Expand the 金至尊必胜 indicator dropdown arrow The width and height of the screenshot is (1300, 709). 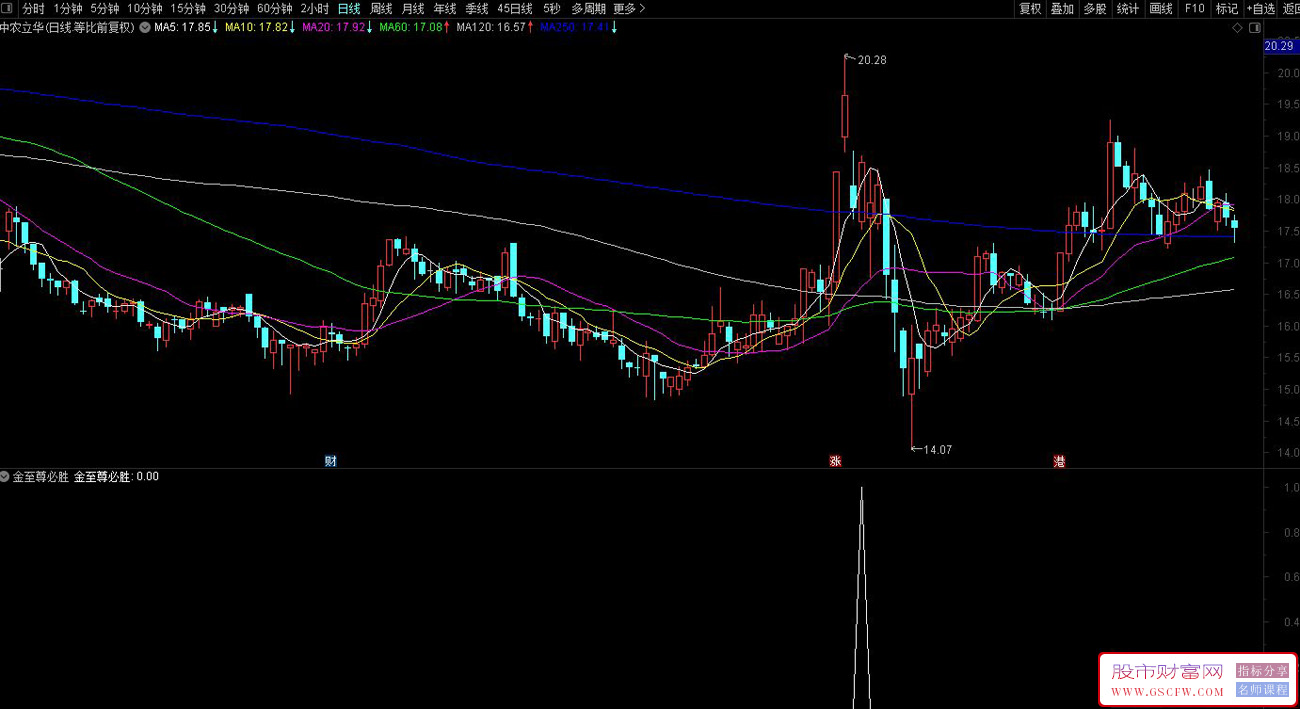pyautogui.click(x=6, y=477)
